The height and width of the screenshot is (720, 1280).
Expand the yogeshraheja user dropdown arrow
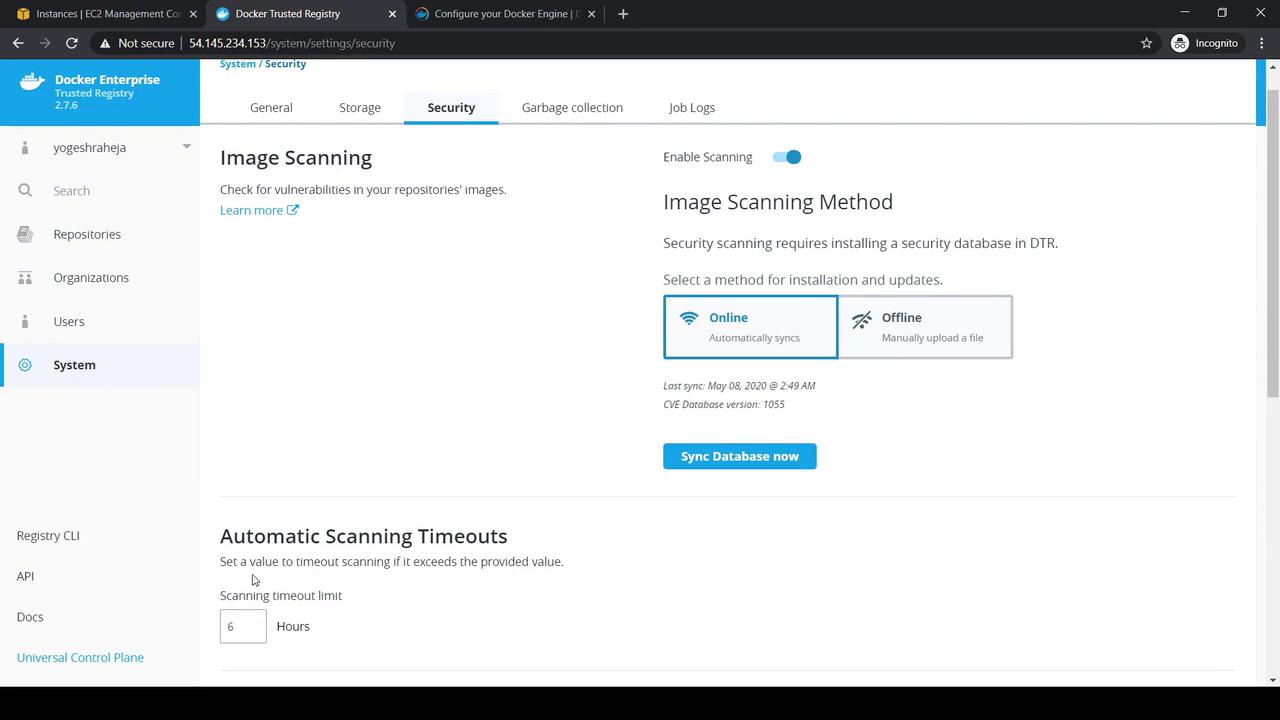pyautogui.click(x=186, y=147)
